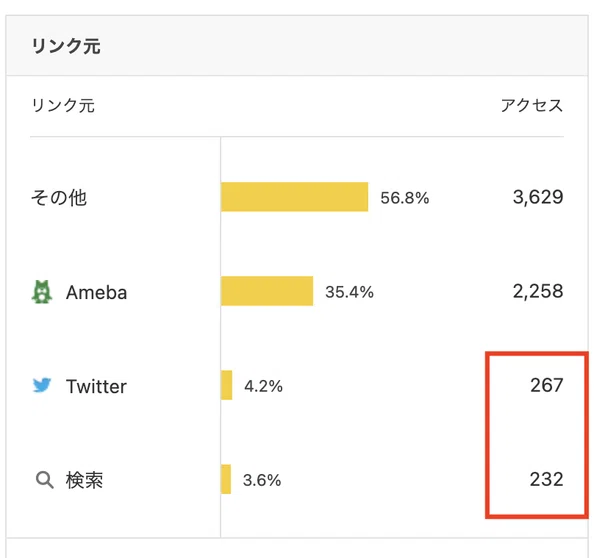Screen dimensions: 594x558
Task: Click the Twitter bird icon
Action: pyautogui.click(x=42, y=386)
